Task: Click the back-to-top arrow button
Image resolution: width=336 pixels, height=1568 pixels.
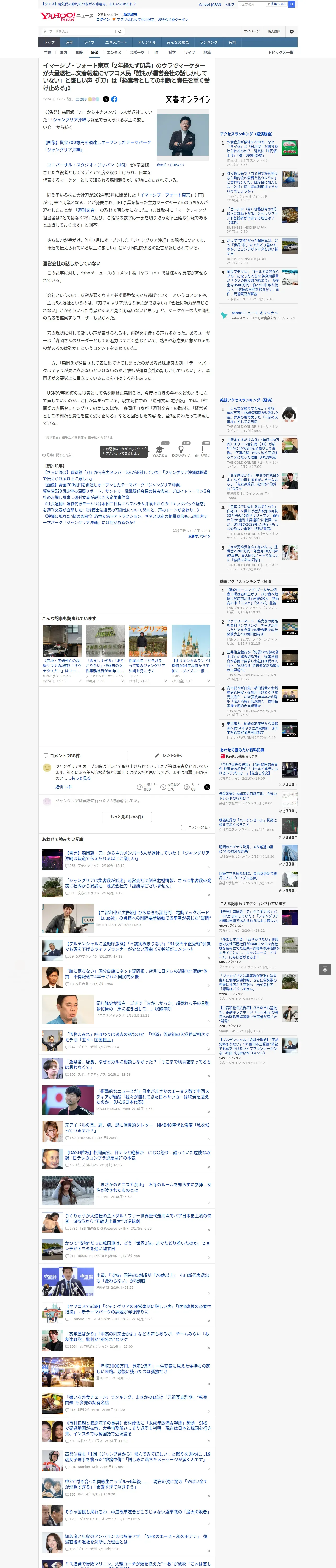Action: tap(325, 969)
